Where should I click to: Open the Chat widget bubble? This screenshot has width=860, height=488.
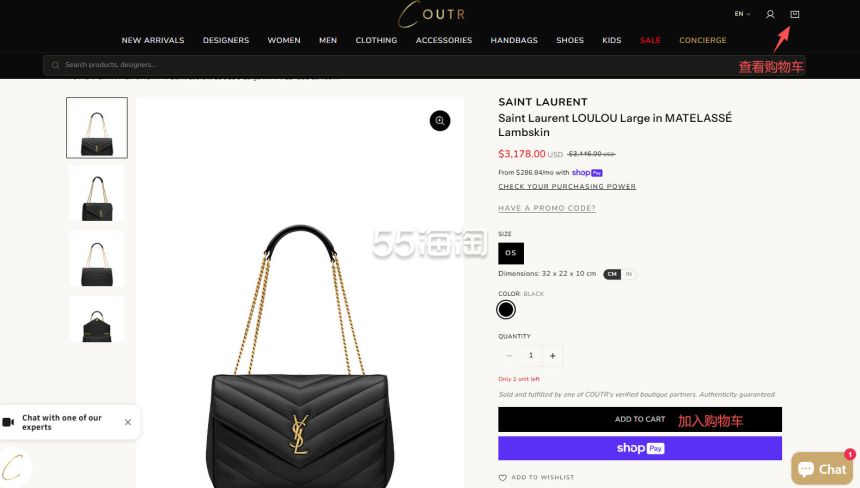pyautogui.click(x=822, y=468)
